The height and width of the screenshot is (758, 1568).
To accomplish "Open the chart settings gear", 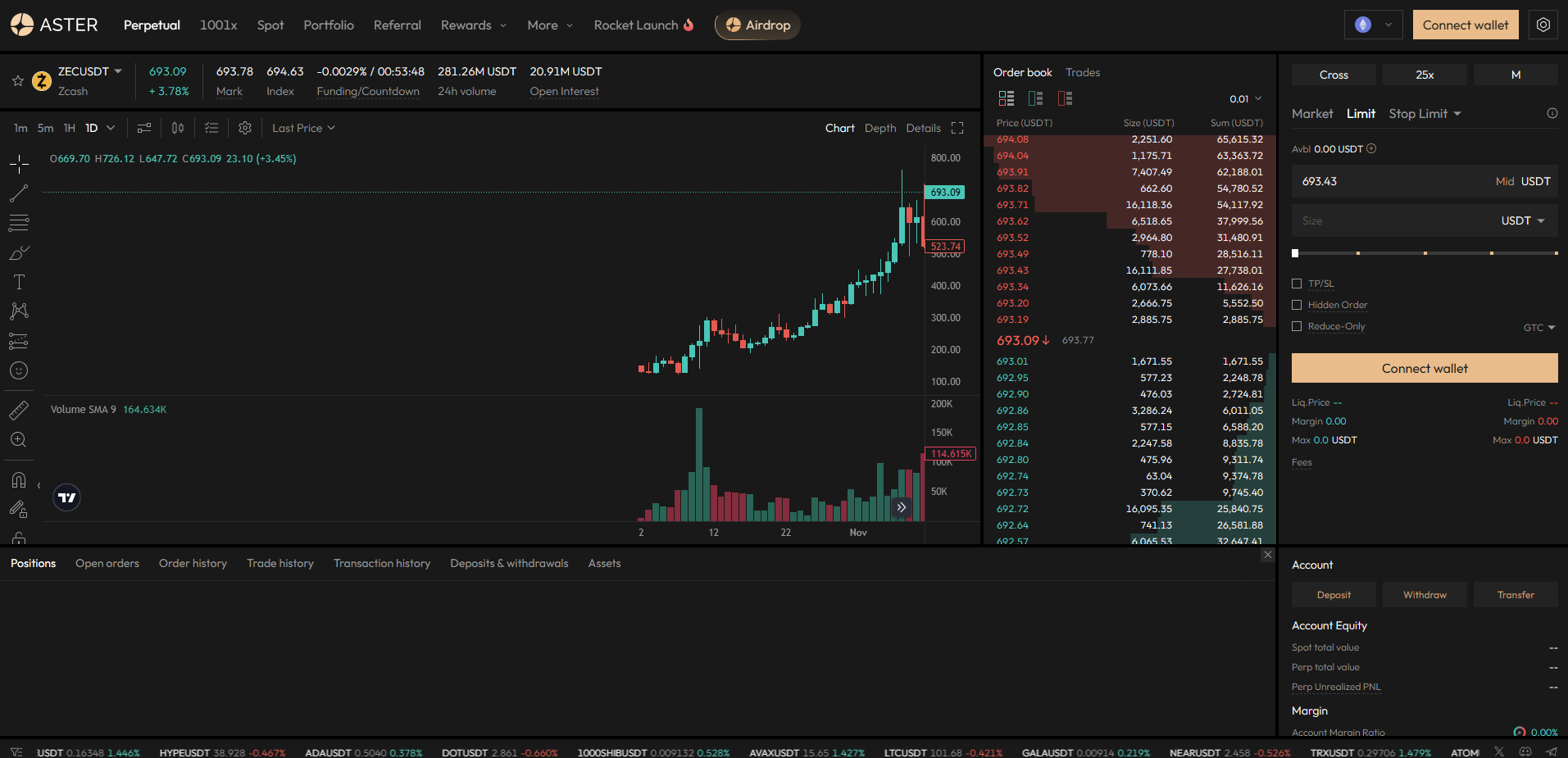I will tap(245, 128).
